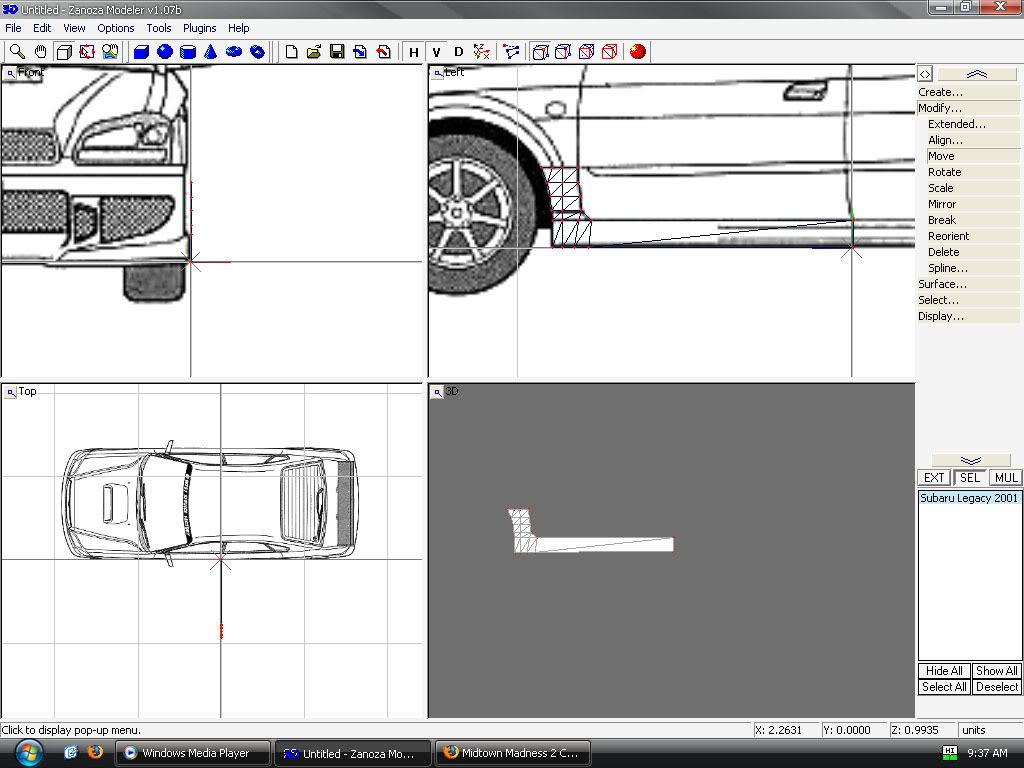This screenshot has height=768, width=1024.
Task: Select Subaru Legacy 2001 in object list
Action: click(969, 498)
